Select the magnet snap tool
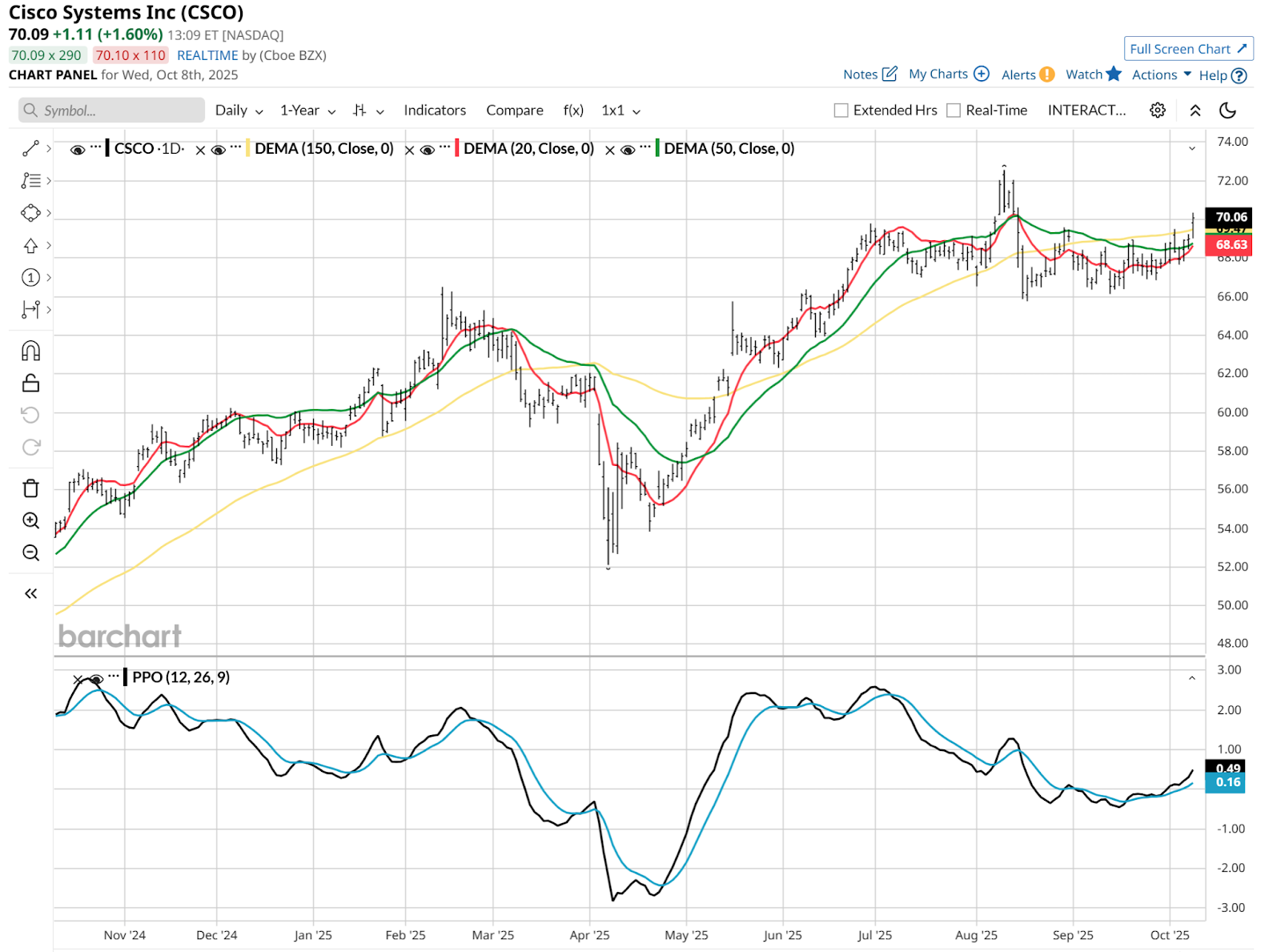Viewport: 1281px width, 952px height. [30, 351]
